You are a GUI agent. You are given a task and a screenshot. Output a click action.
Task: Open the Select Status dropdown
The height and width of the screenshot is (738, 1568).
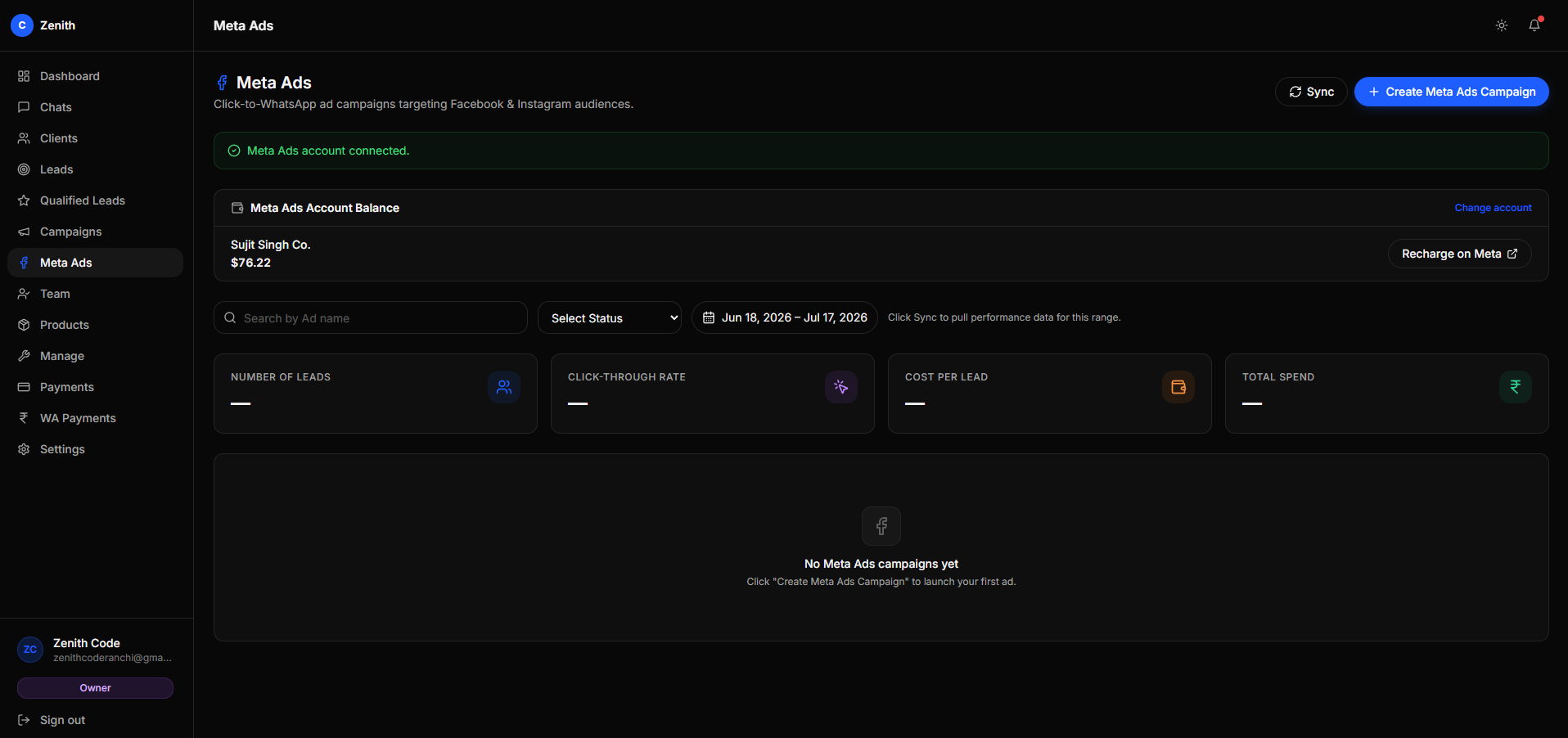610,317
